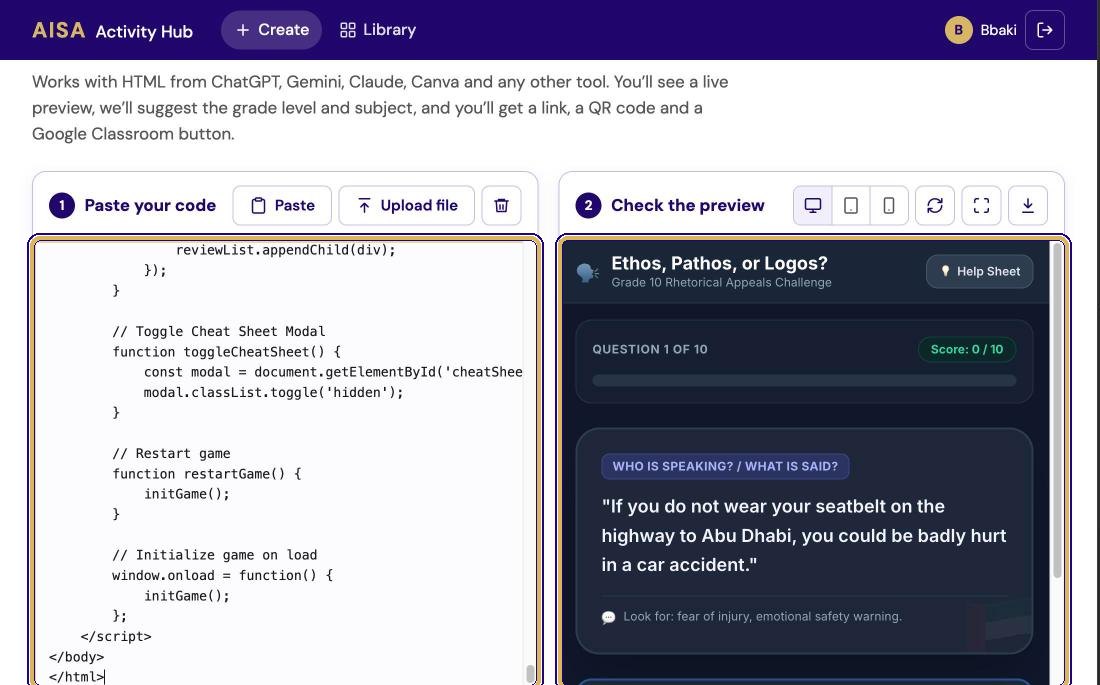Click the 'Ethos, Pathos, or Logos?' title
1100x685 pixels.
click(x=719, y=263)
